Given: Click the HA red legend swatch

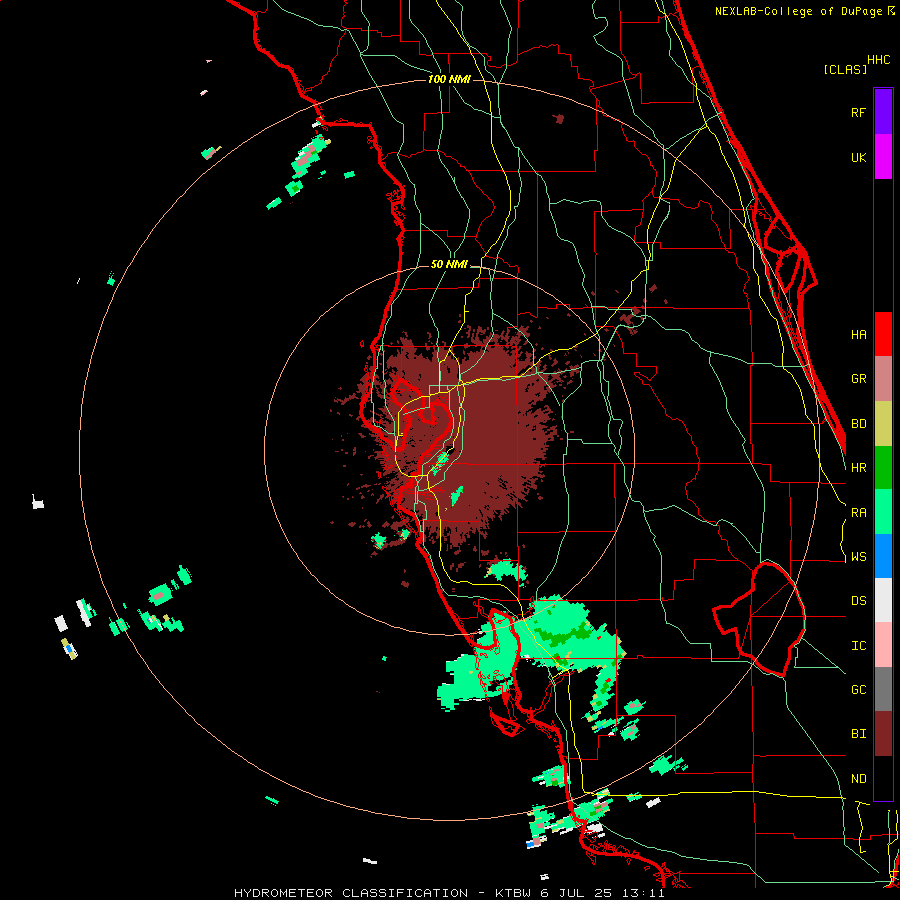Looking at the screenshot, I should (x=883, y=334).
